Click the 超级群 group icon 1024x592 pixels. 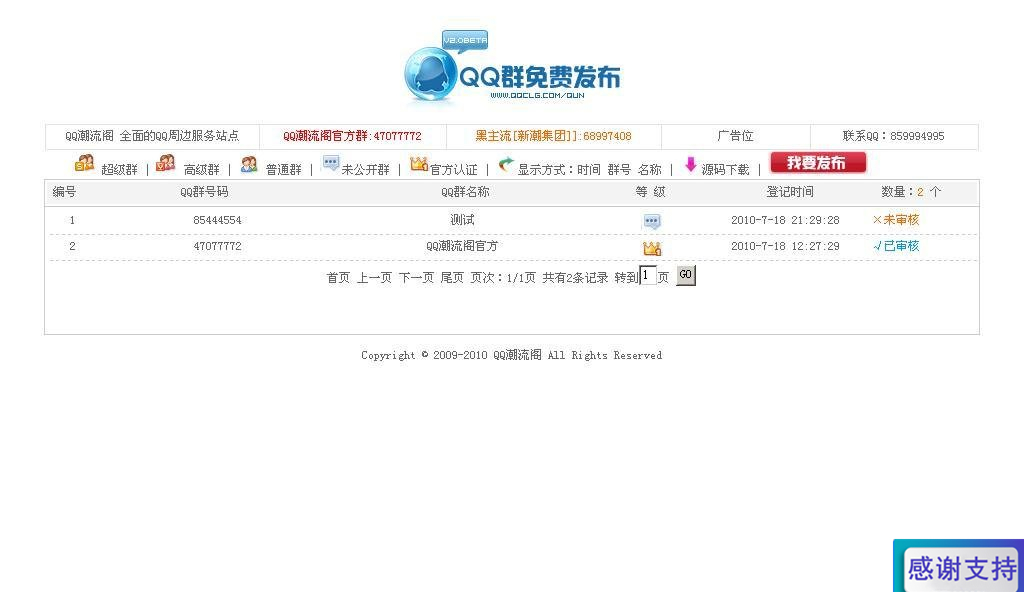pos(84,163)
